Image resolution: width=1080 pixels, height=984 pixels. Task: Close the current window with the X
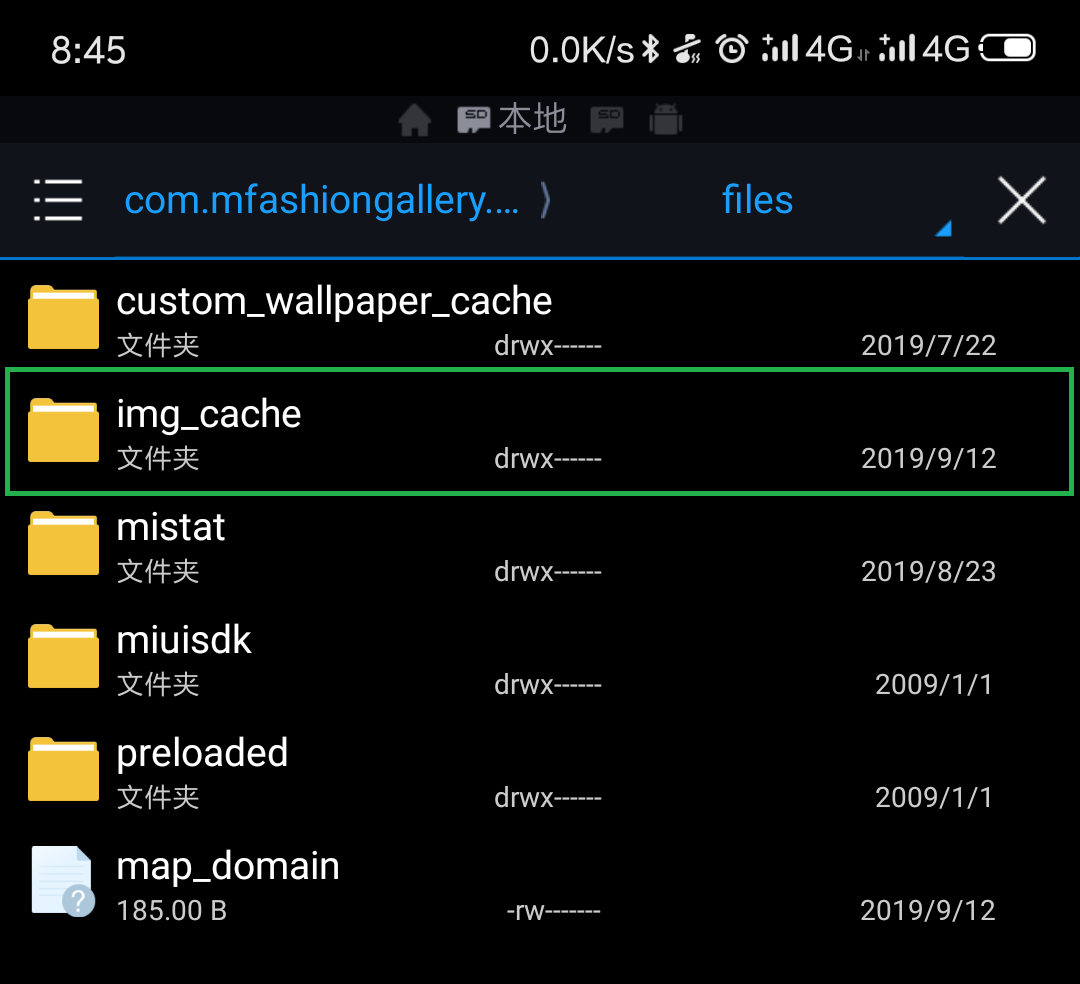(1022, 201)
